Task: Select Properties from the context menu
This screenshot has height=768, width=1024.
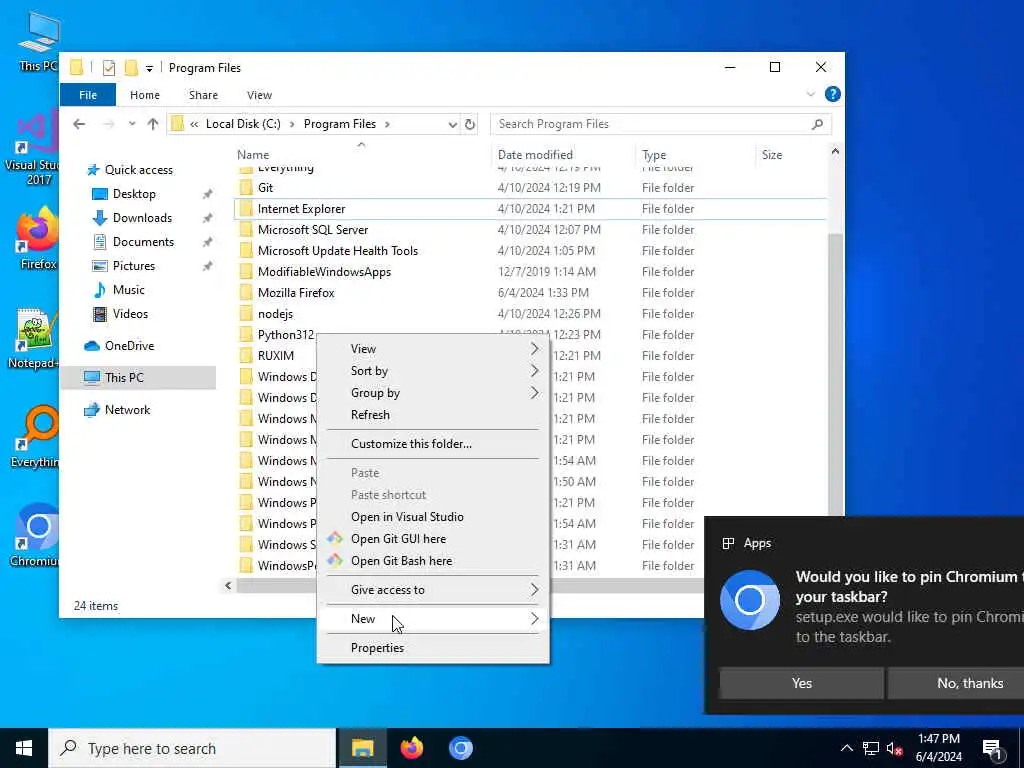Action: tap(433, 647)
